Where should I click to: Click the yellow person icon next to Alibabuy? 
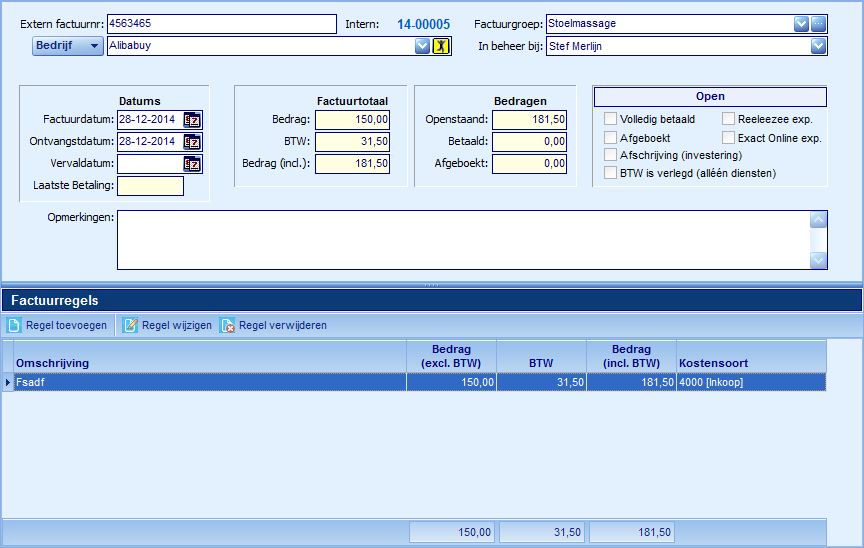click(x=441, y=46)
